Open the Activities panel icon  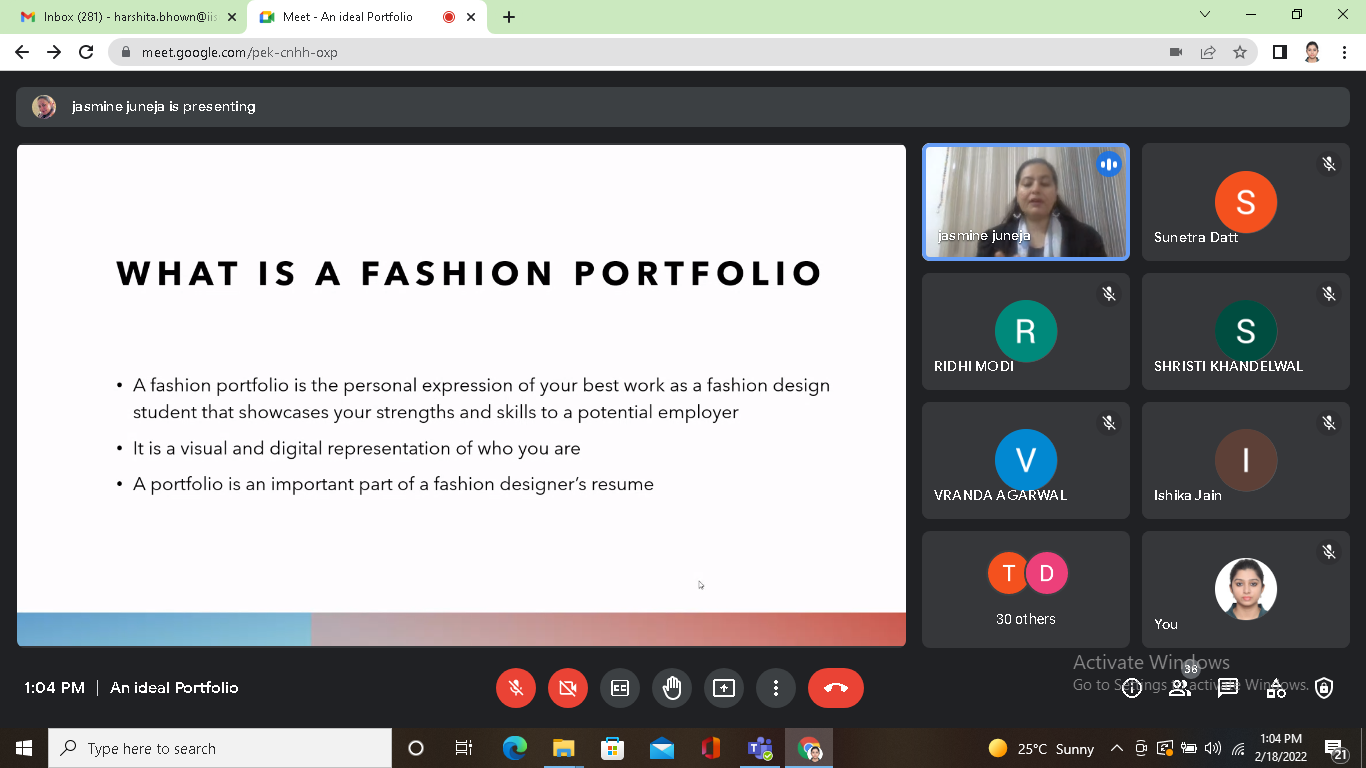pyautogui.click(x=1276, y=688)
